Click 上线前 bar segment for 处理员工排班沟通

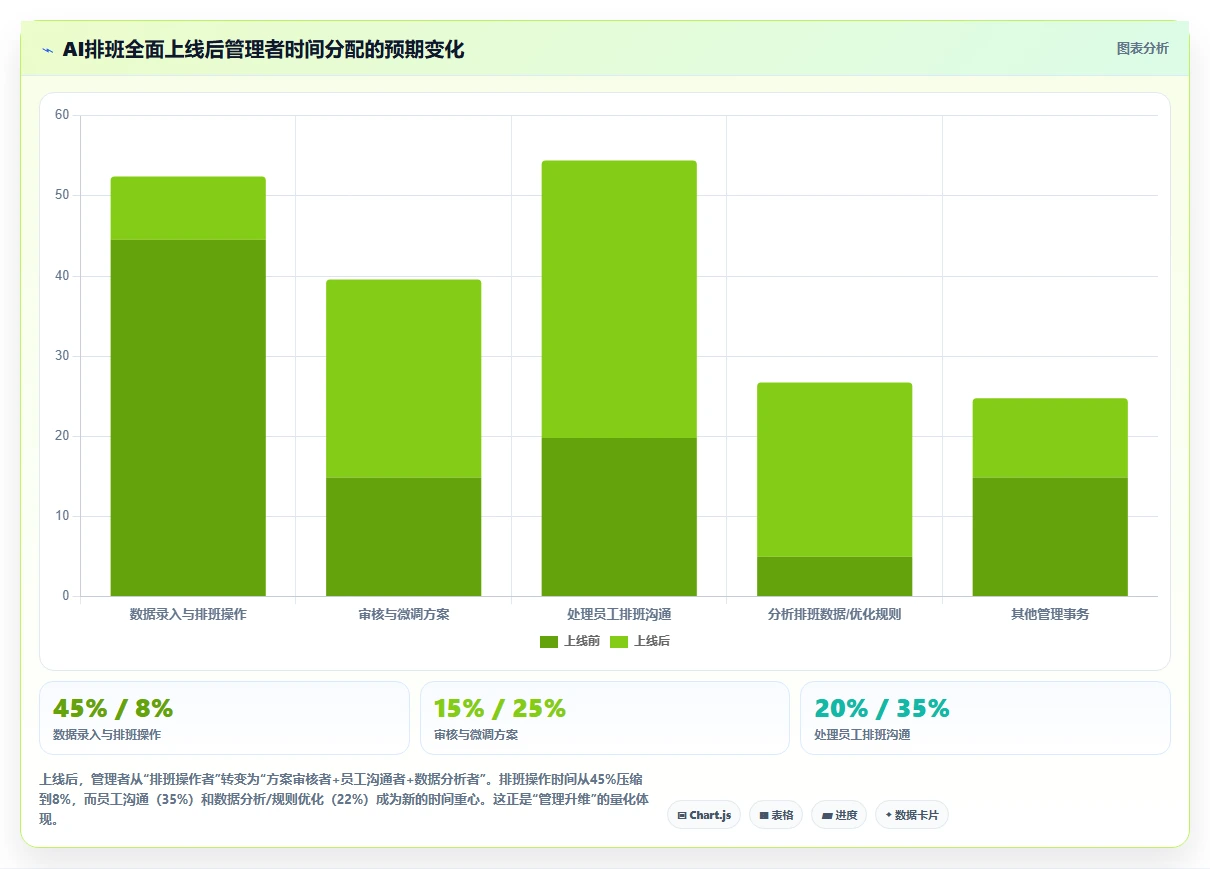[619, 517]
